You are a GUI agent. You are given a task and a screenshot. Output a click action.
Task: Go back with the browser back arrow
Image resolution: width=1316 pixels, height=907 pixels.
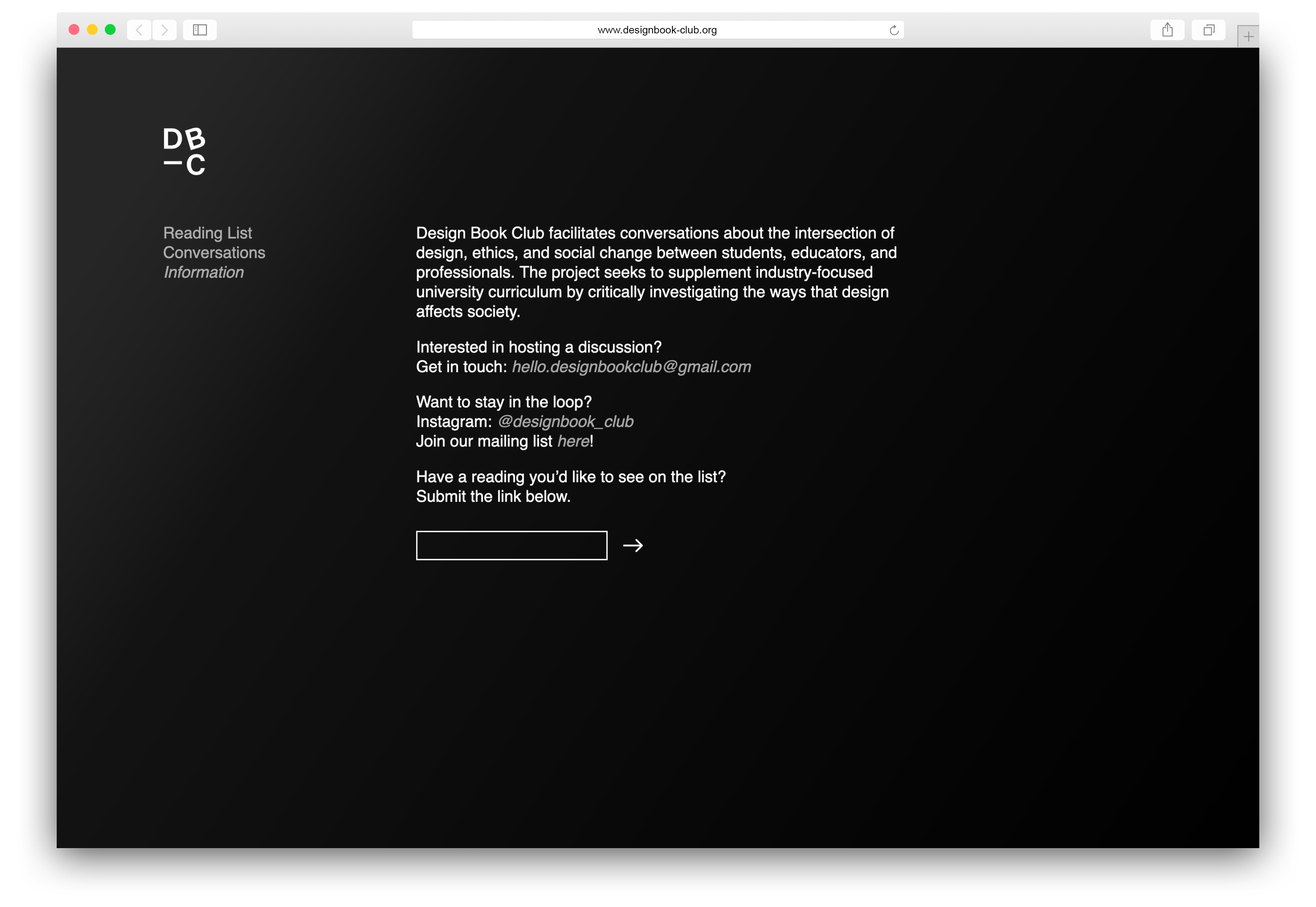pyautogui.click(x=139, y=29)
